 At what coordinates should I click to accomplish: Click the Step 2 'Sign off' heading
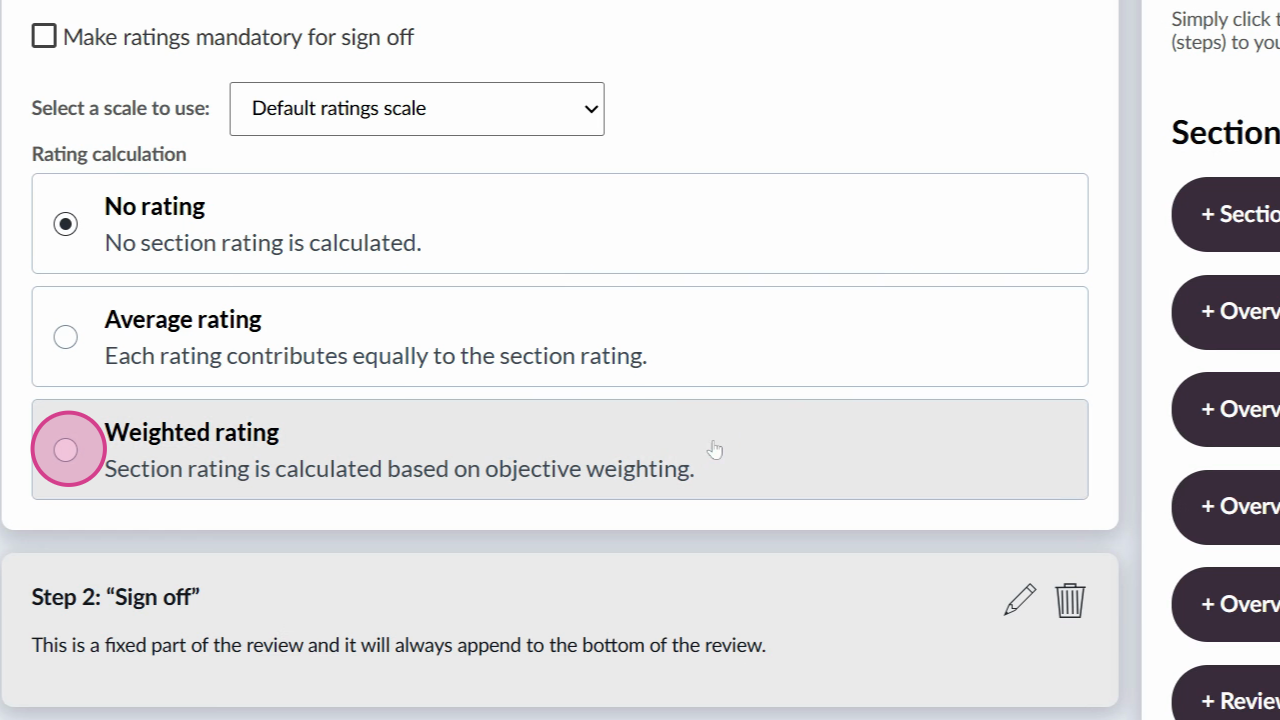pos(116,597)
